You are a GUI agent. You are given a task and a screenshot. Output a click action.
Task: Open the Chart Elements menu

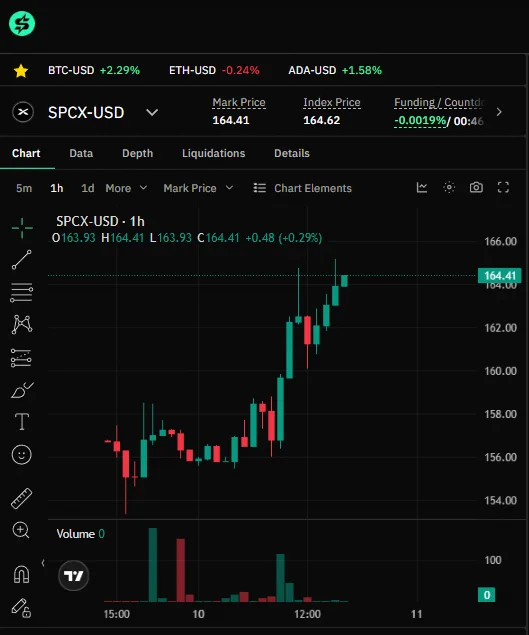click(x=302, y=188)
